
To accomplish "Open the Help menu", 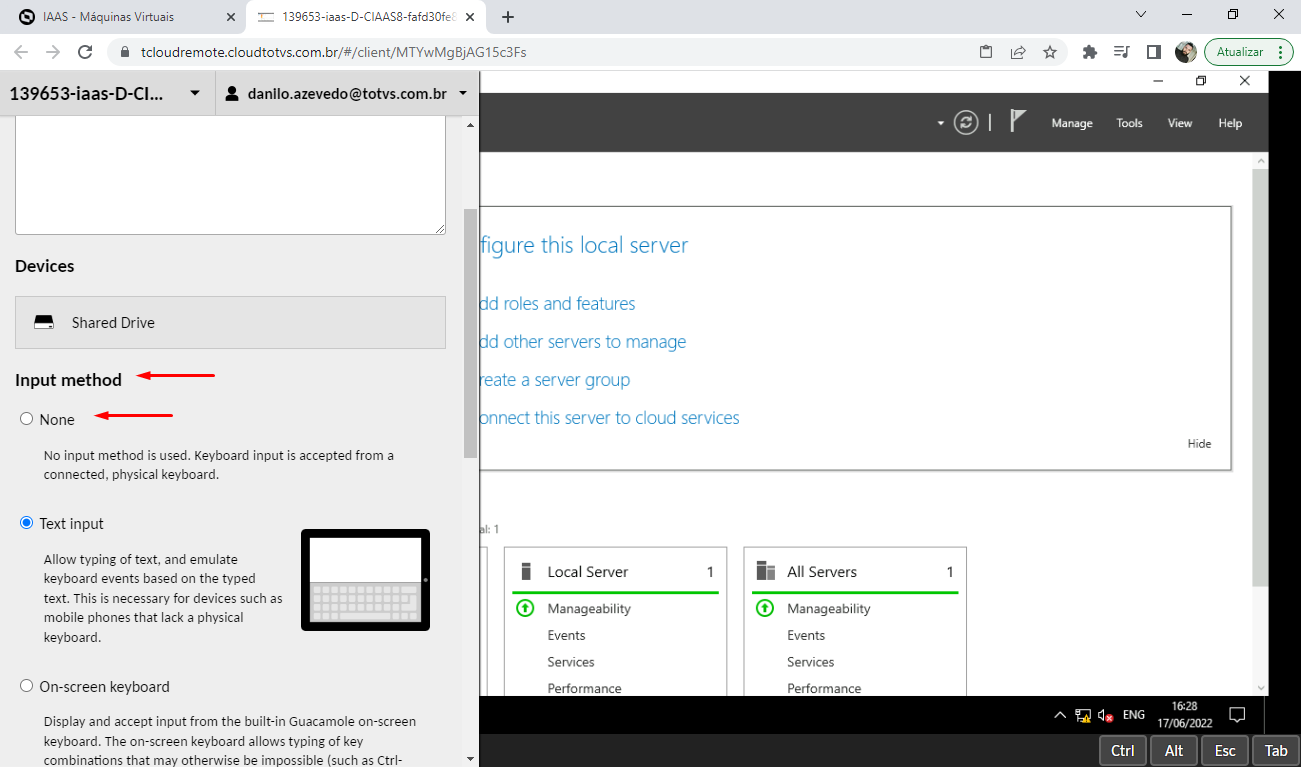I will click(x=1230, y=123).
